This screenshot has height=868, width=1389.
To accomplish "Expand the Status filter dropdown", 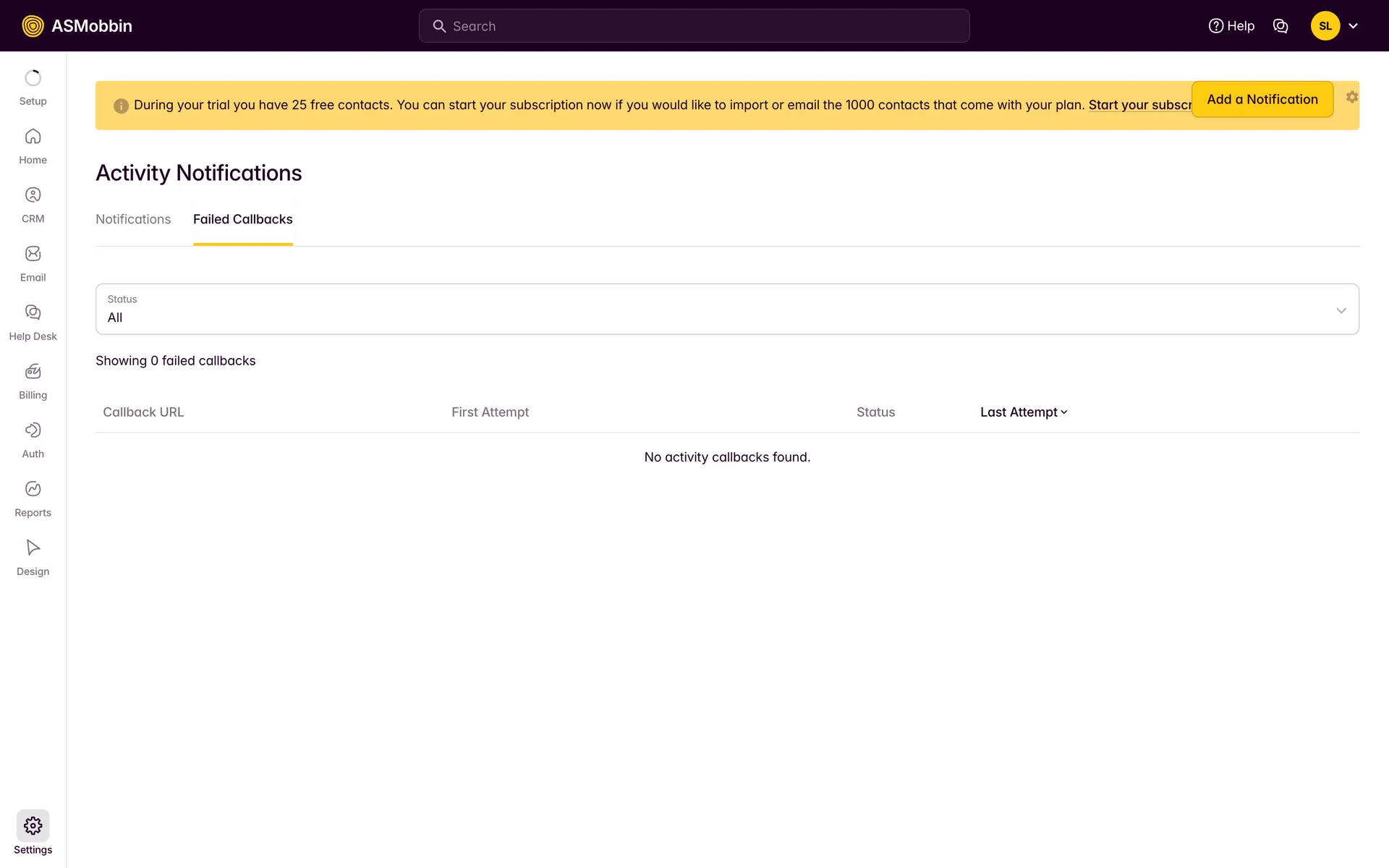I will point(726,310).
